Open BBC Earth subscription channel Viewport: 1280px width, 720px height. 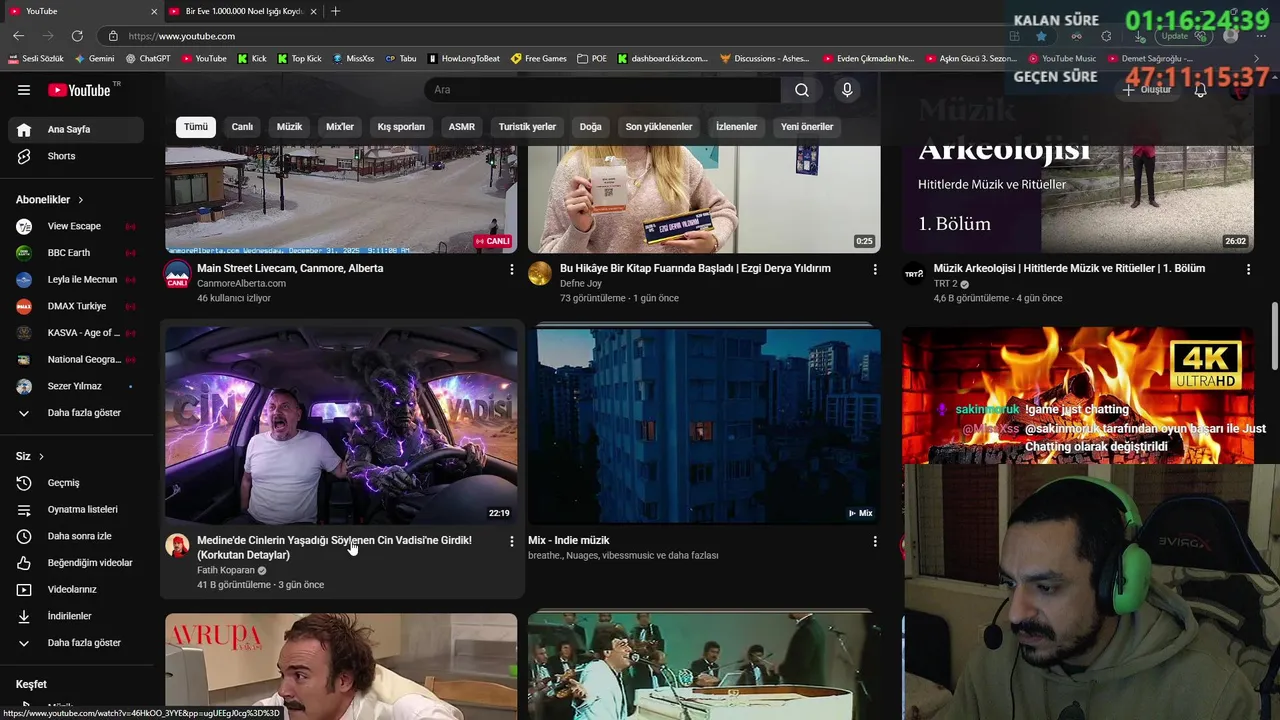click(x=76, y=253)
